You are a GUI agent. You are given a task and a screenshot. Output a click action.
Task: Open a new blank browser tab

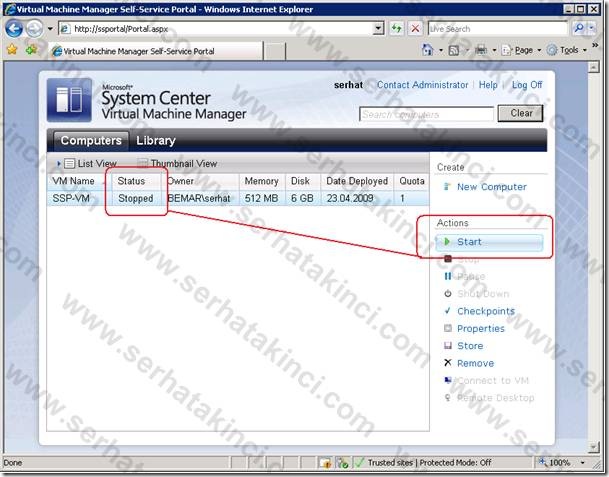point(274,52)
